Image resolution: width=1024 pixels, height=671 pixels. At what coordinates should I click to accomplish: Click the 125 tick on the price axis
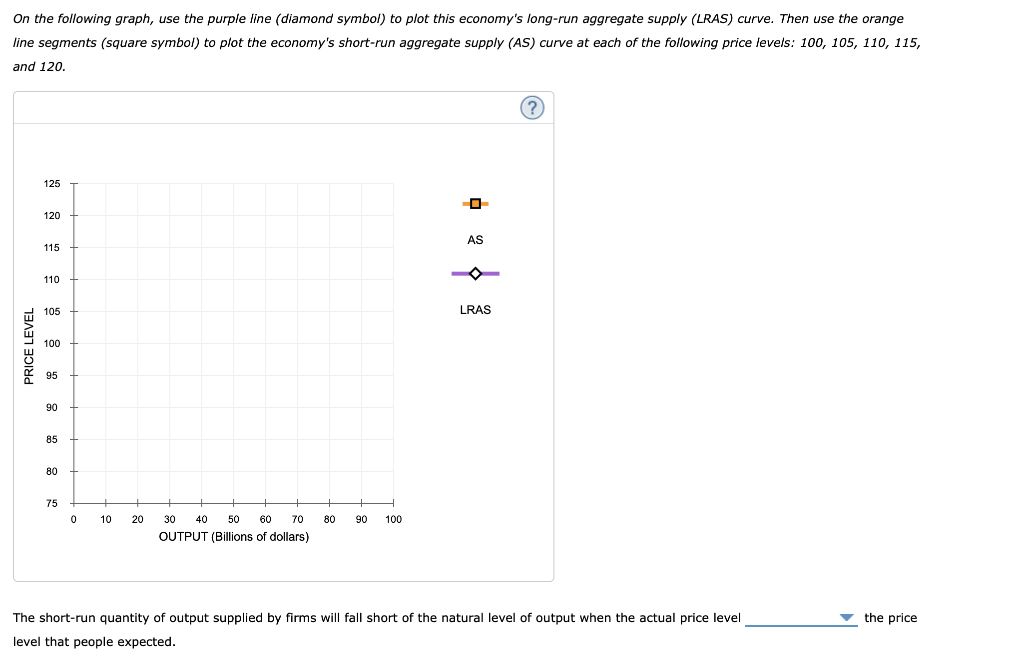point(51,183)
